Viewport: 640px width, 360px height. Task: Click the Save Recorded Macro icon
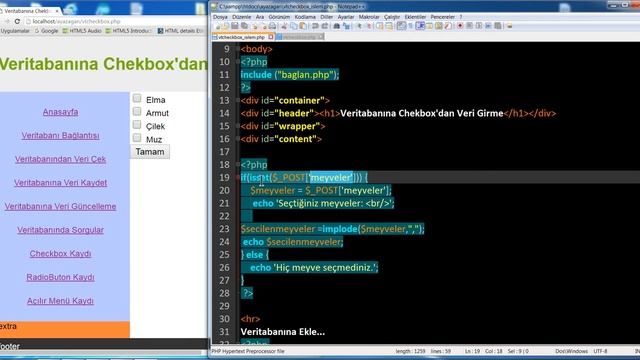[x=498, y=26]
